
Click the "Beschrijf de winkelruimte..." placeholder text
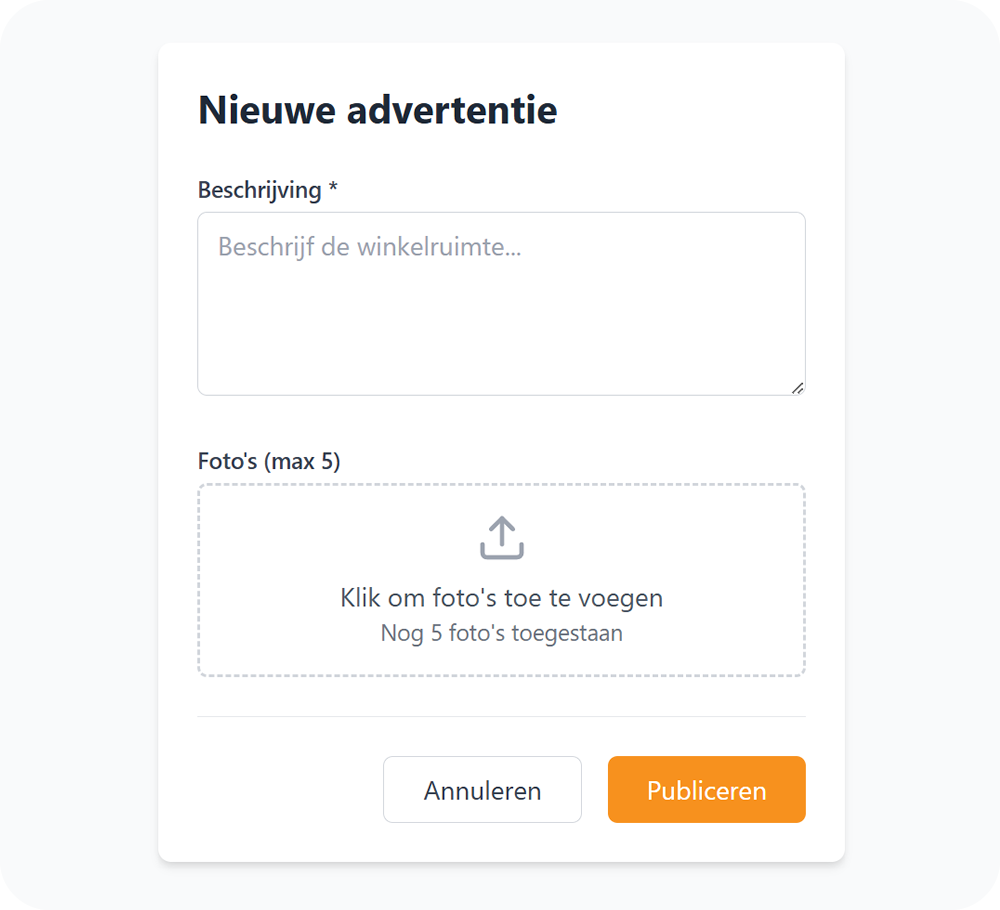click(370, 247)
